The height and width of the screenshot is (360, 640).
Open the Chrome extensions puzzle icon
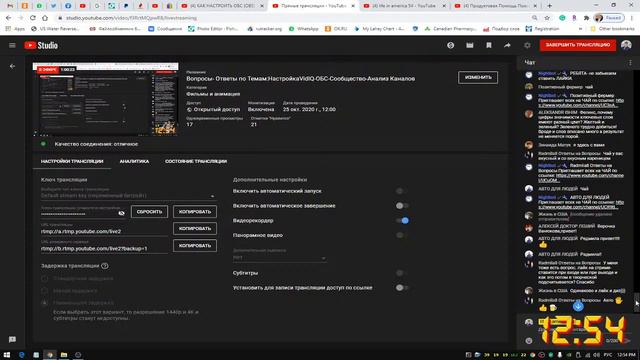(587, 18)
